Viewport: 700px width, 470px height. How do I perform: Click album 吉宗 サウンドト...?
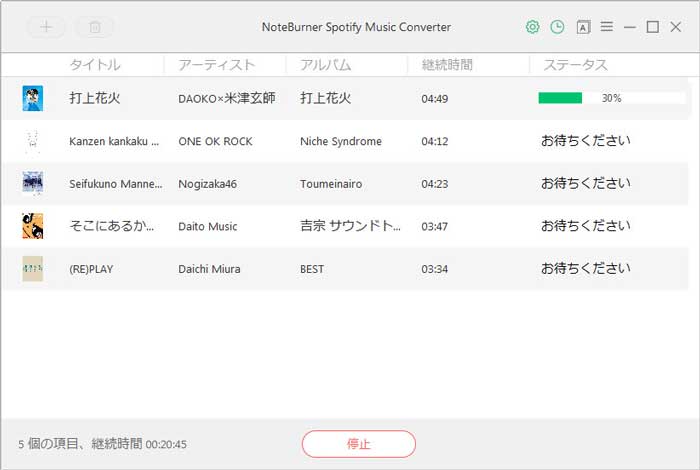click(350, 226)
